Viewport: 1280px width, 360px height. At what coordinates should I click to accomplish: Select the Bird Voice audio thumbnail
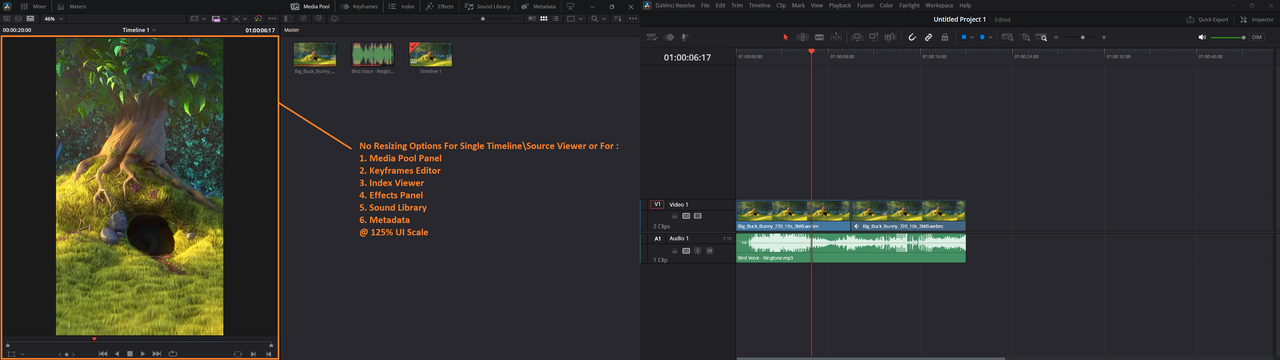tap(372, 54)
